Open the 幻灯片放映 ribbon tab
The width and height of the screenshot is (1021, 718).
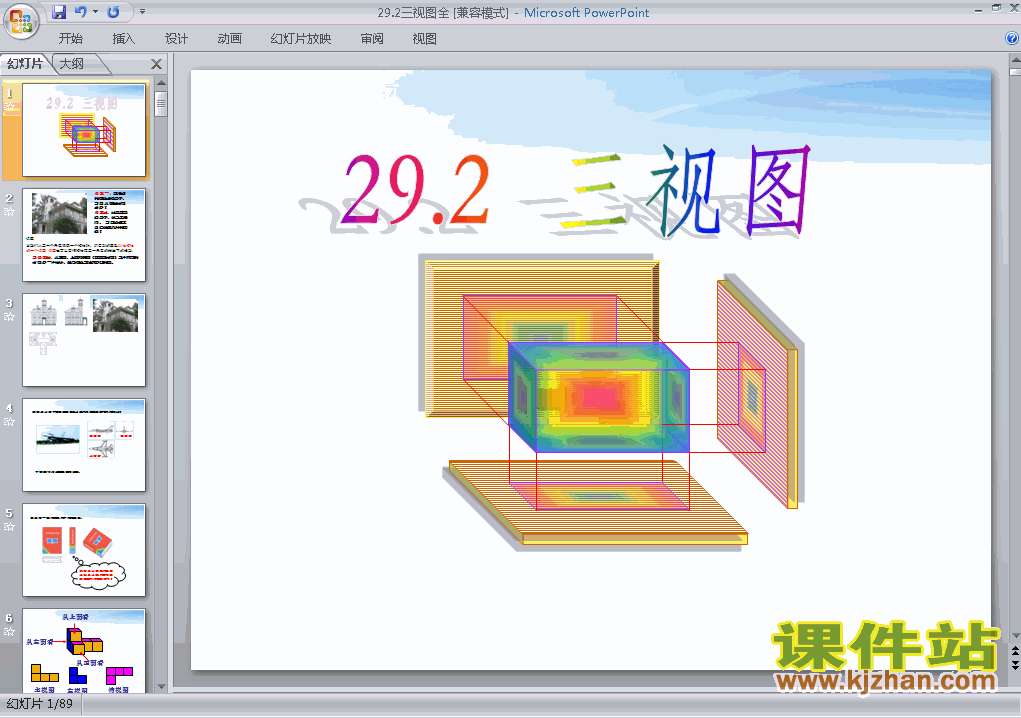pos(301,39)
